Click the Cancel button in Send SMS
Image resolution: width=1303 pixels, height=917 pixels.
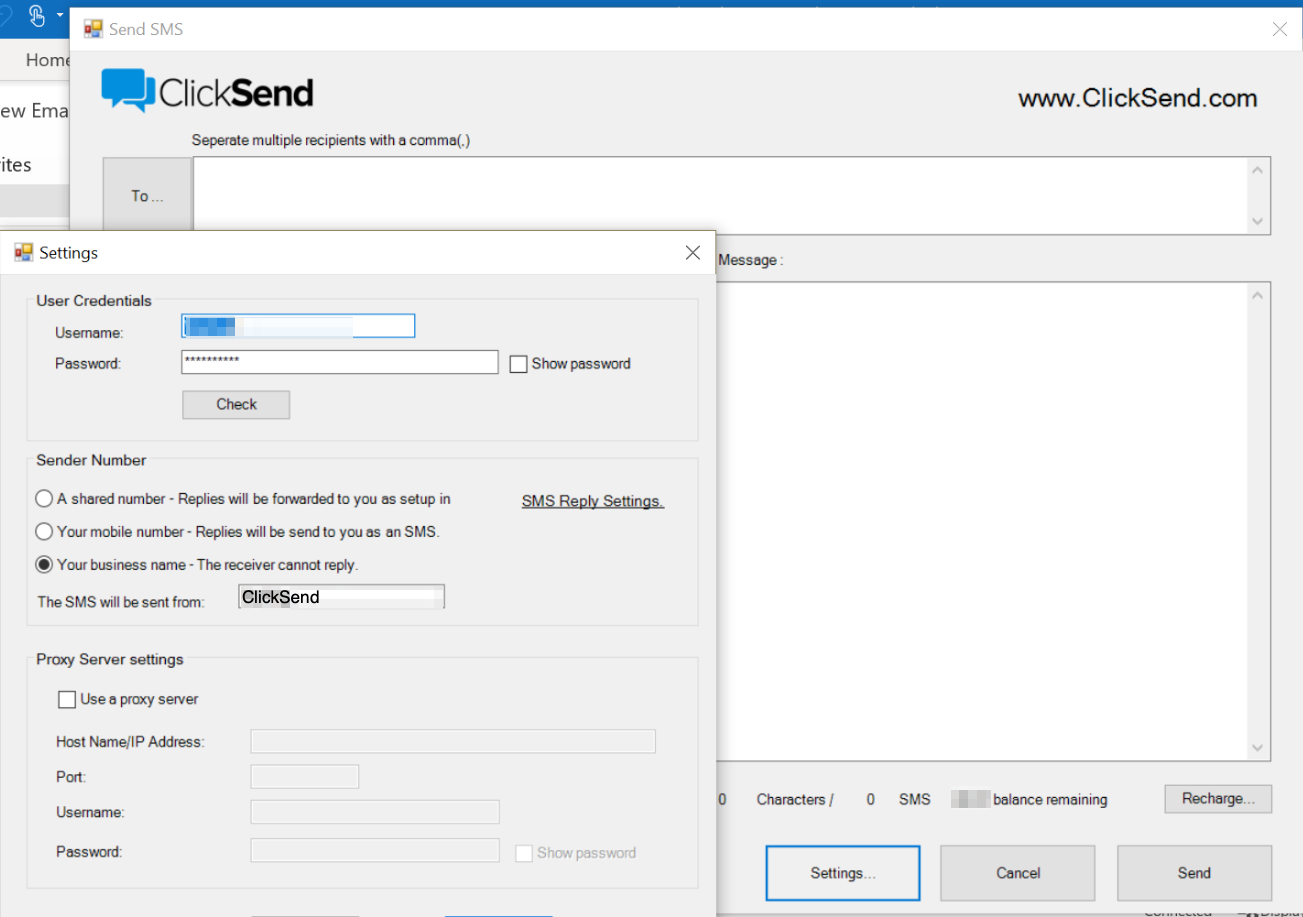click(x=1018, y=873)
